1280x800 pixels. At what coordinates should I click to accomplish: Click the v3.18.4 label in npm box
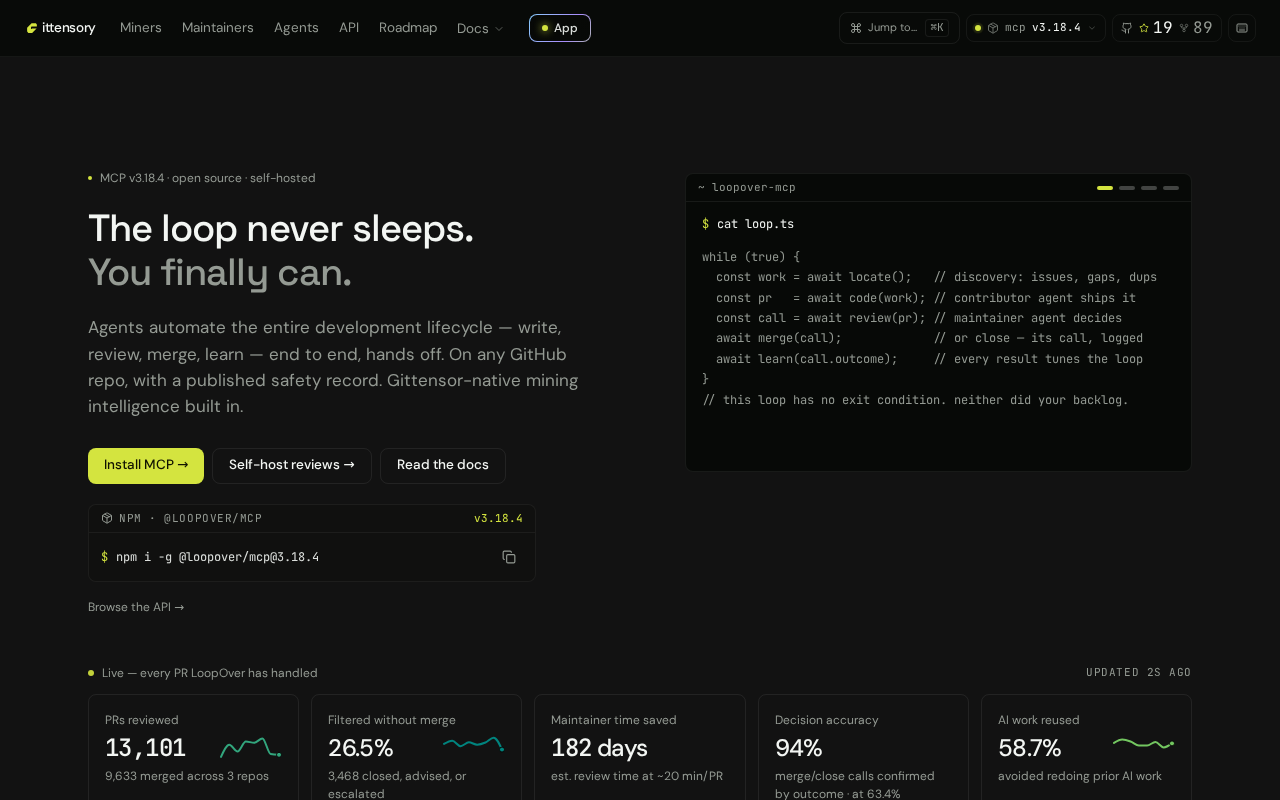tap(498, 518)
